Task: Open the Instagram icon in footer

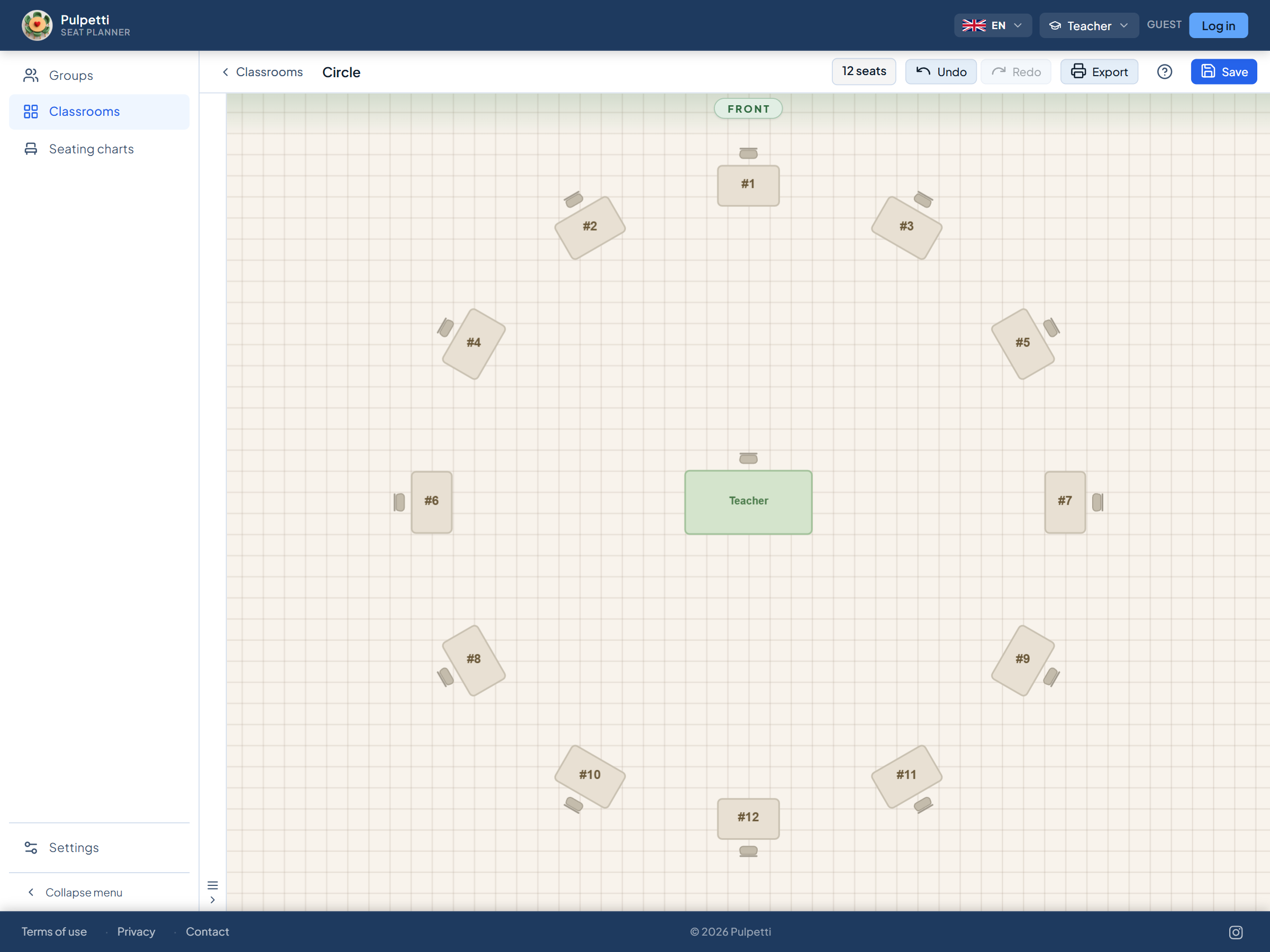Action: click(x=1236, y=932)
